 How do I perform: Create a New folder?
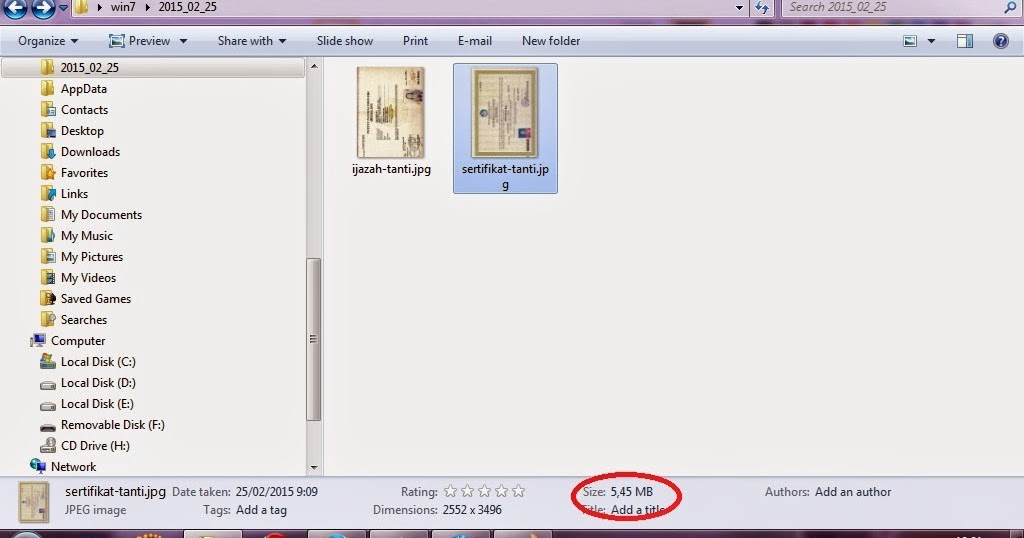pyautogui.click(x=551, y=40)
